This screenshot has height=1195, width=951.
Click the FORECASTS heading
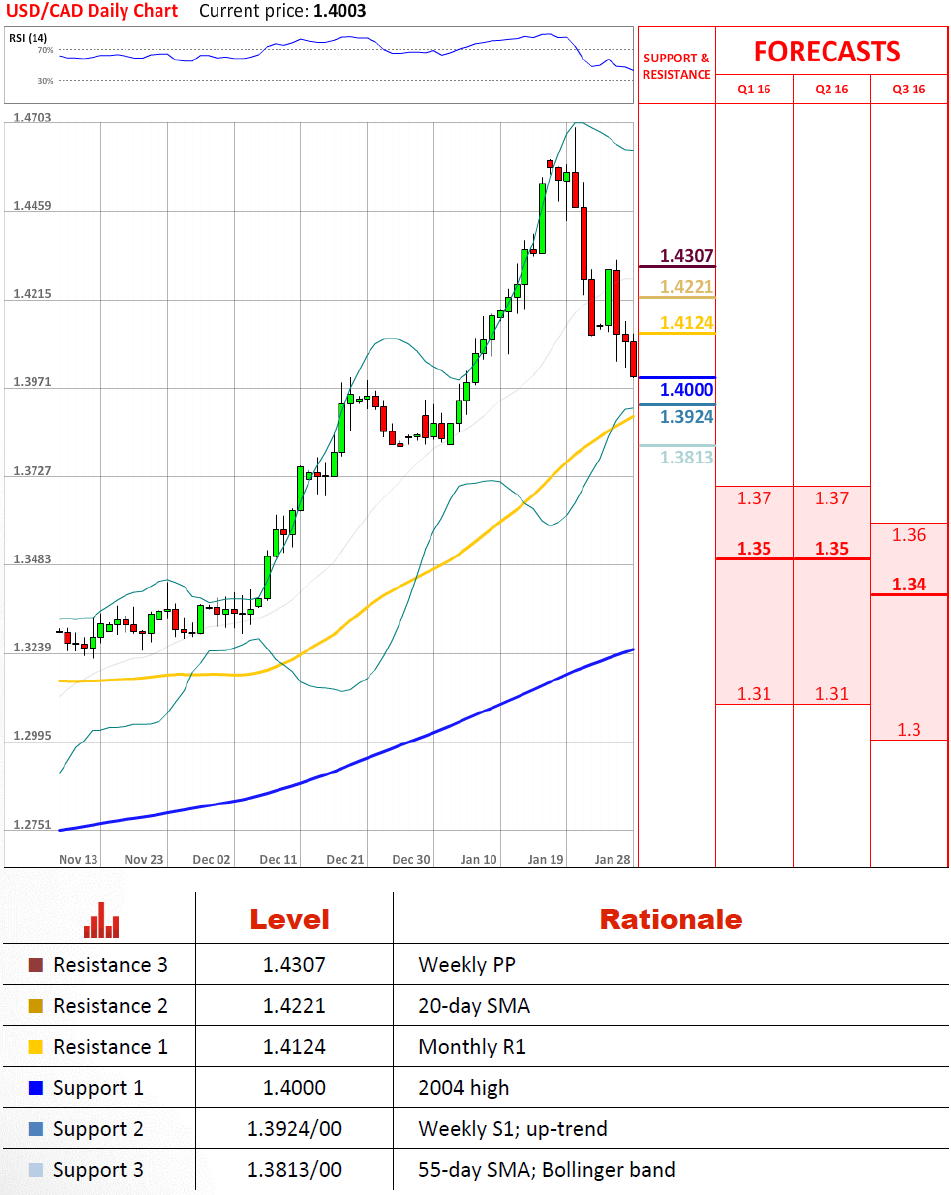828,52
